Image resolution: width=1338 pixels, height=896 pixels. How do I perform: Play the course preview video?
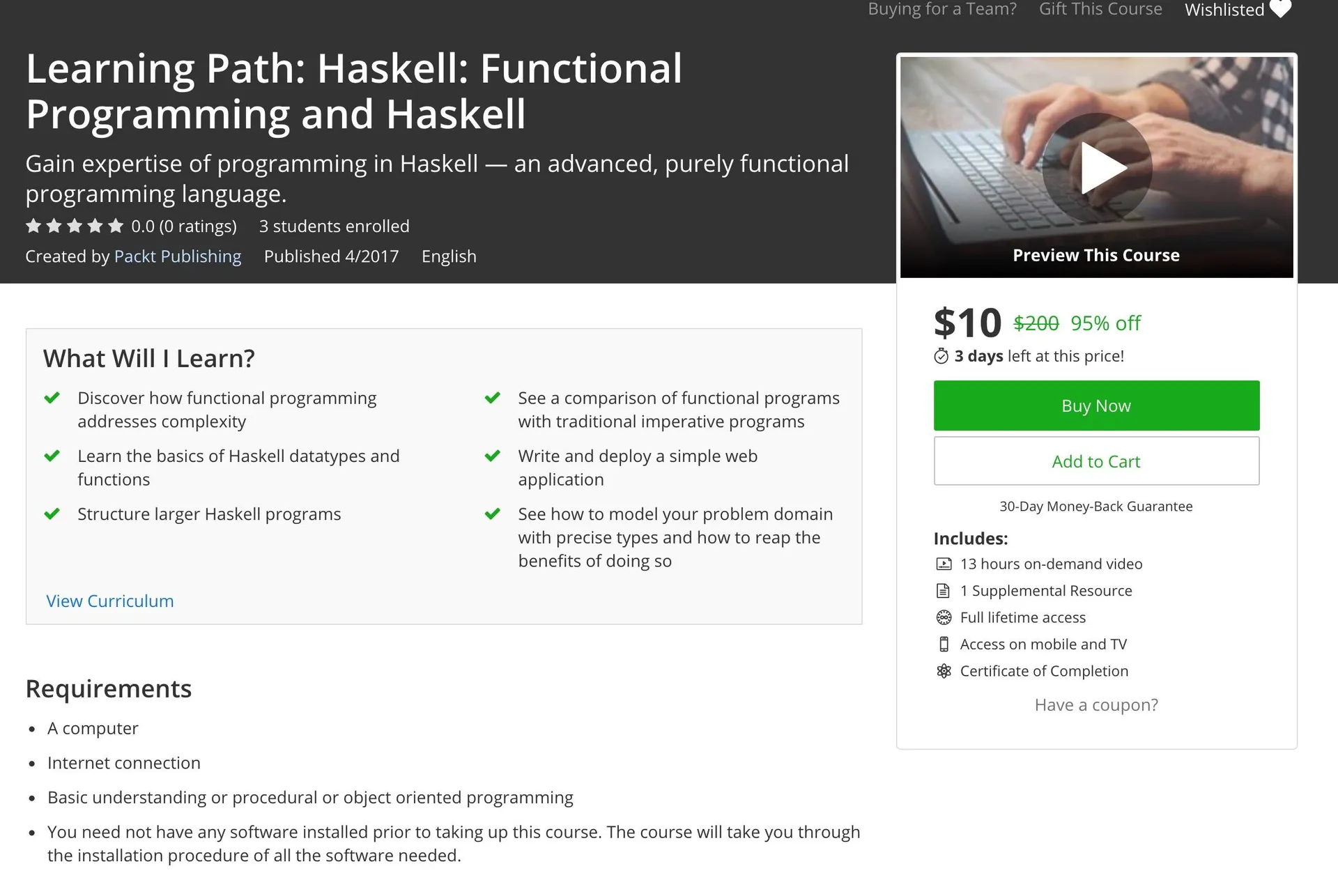[x=1097, y=167]
